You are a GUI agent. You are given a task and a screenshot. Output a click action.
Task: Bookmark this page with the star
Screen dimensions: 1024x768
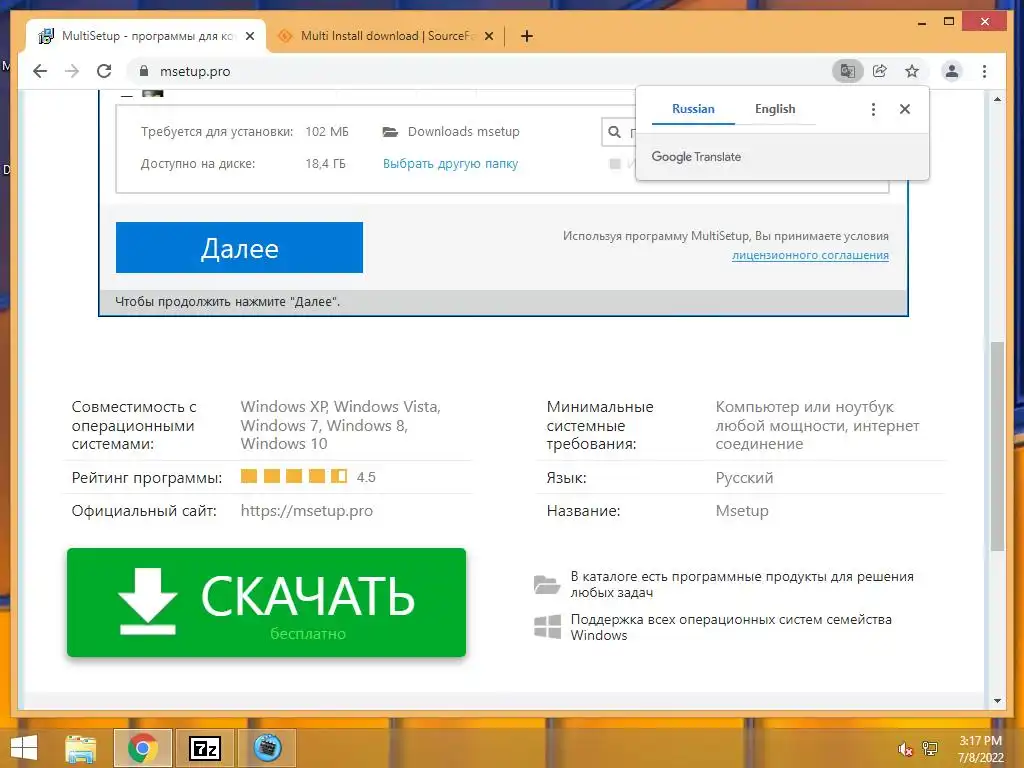(x=912, y=71)
